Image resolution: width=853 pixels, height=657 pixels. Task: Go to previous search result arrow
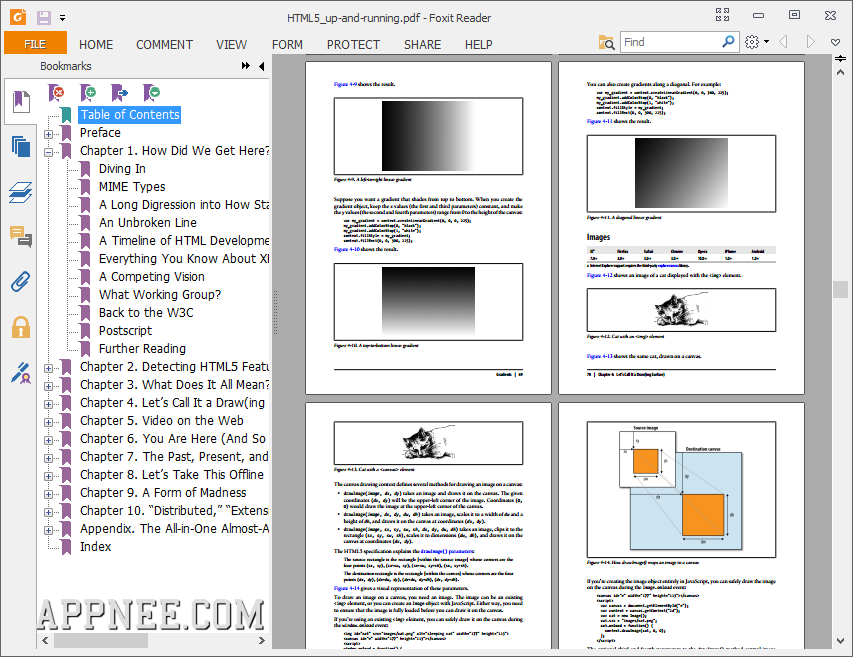[783, 41]
